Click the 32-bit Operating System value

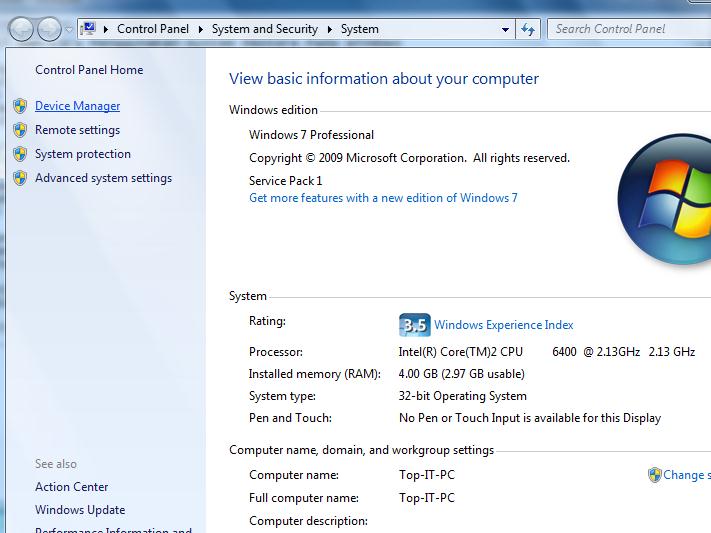(463, 396)
